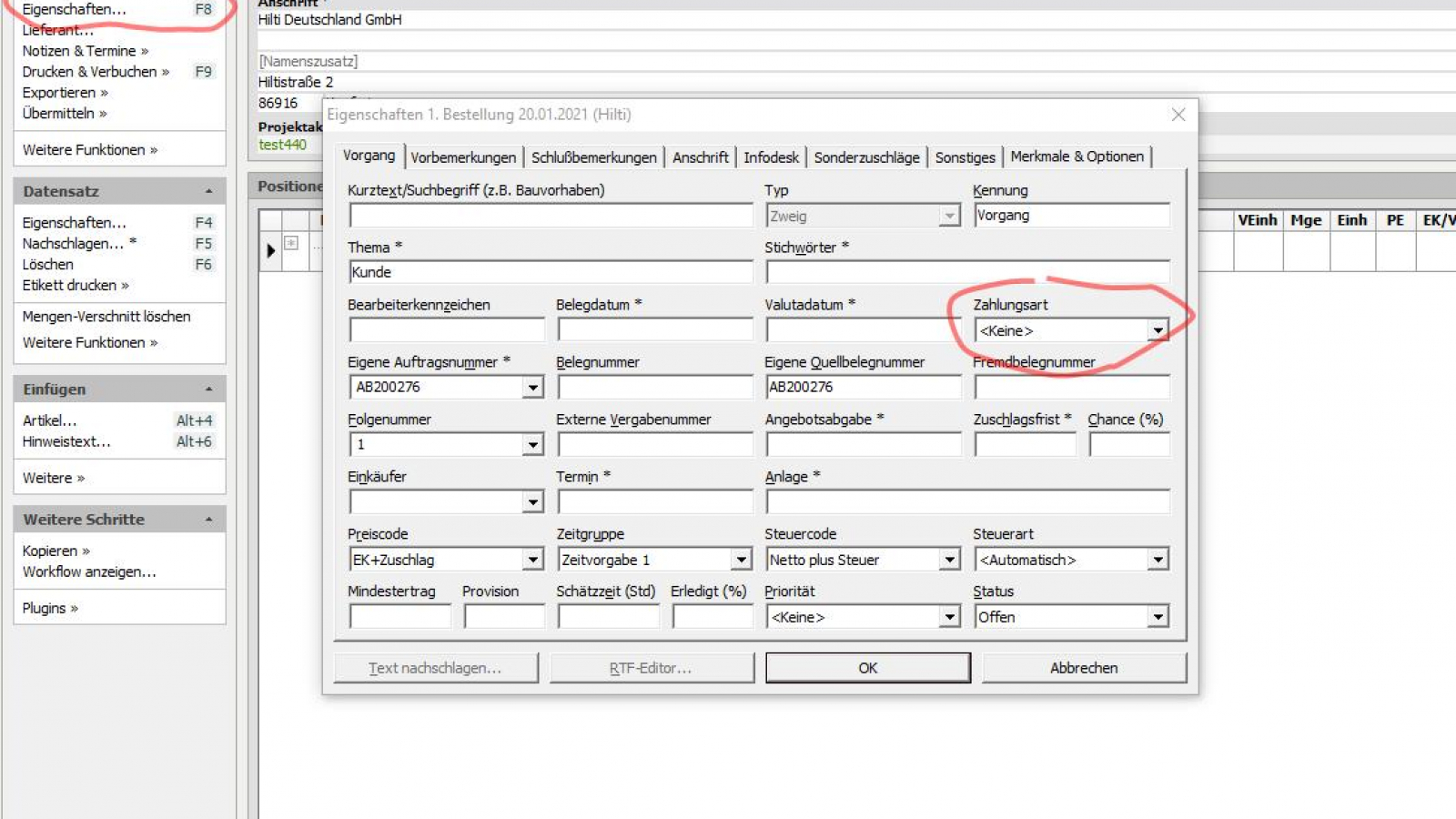Click into the Thema text field
The width and height of the screenshot is (1456, 819).
pos(551,272)
